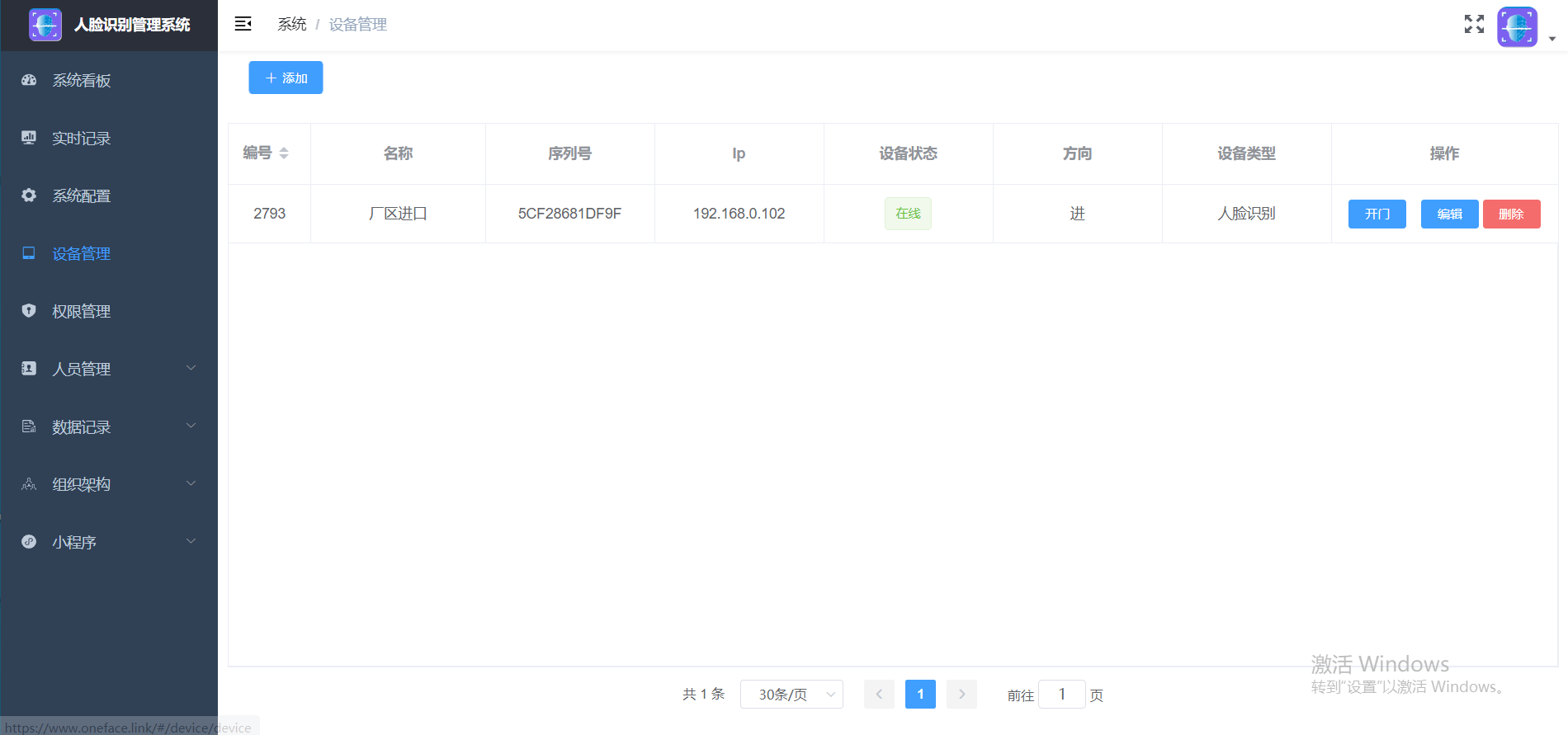Click the 数据记录 document icon
Image resolution: width=1568 pixels, height=735 pixels.
tap(29, 426)
